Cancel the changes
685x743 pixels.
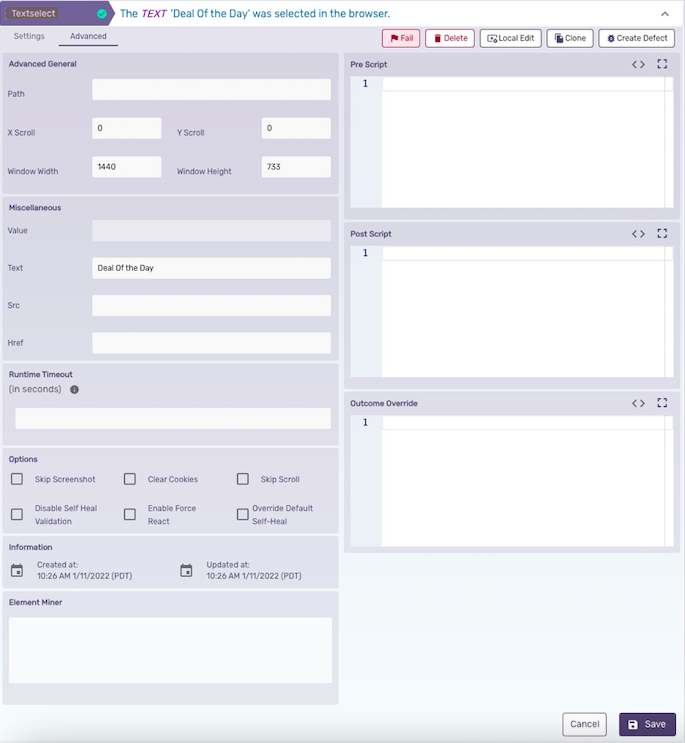[585, 724]
